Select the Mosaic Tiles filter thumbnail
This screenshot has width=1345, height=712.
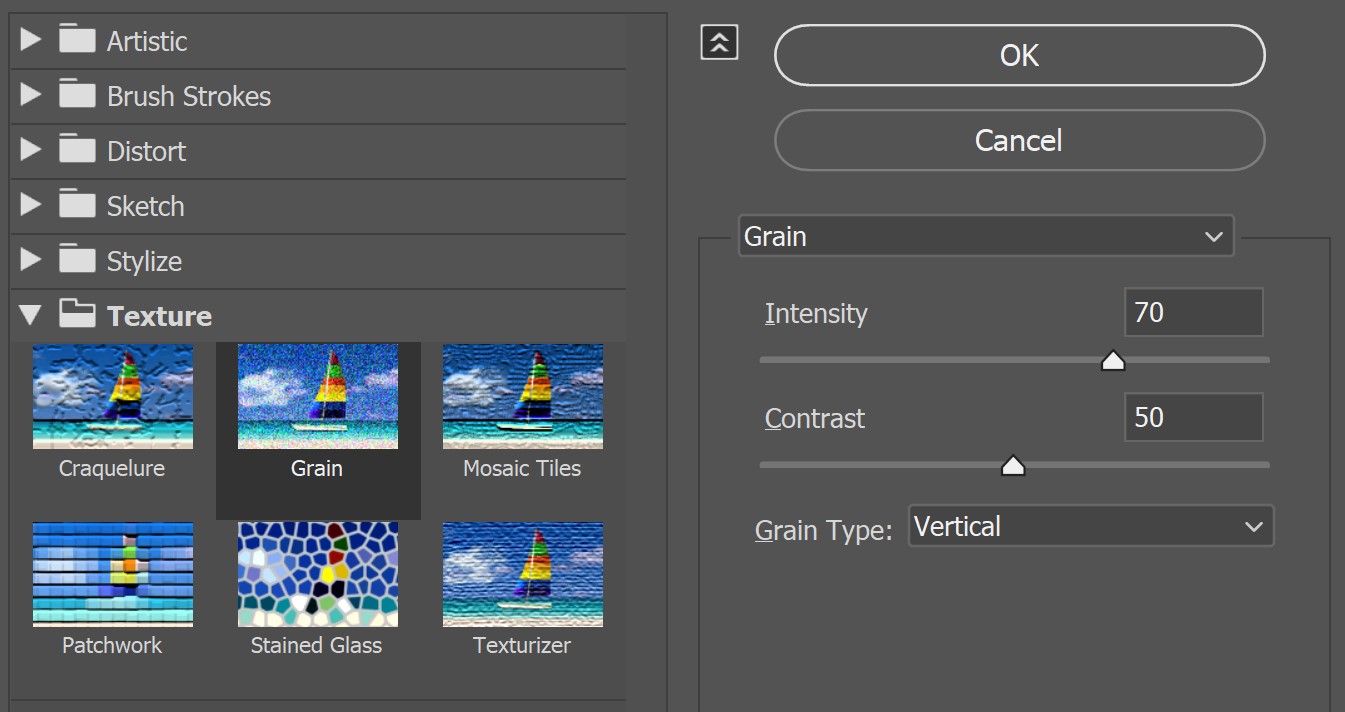click(522, 396)
